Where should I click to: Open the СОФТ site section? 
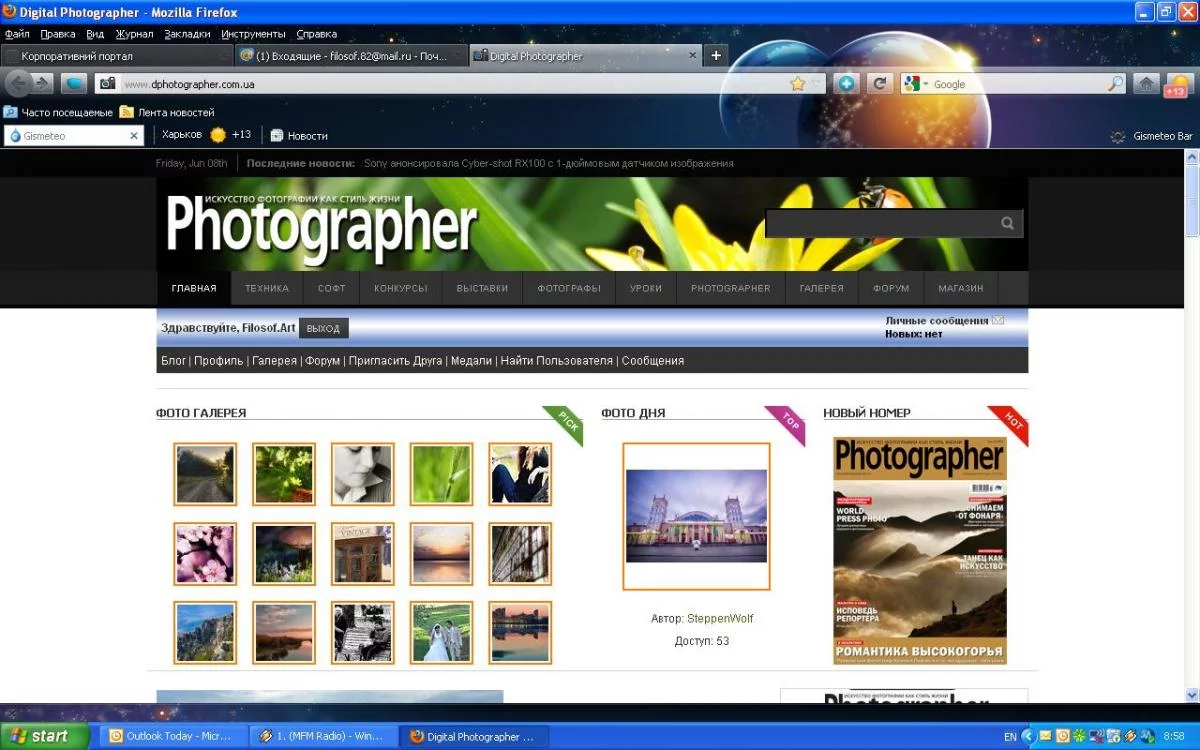point(332,288)
